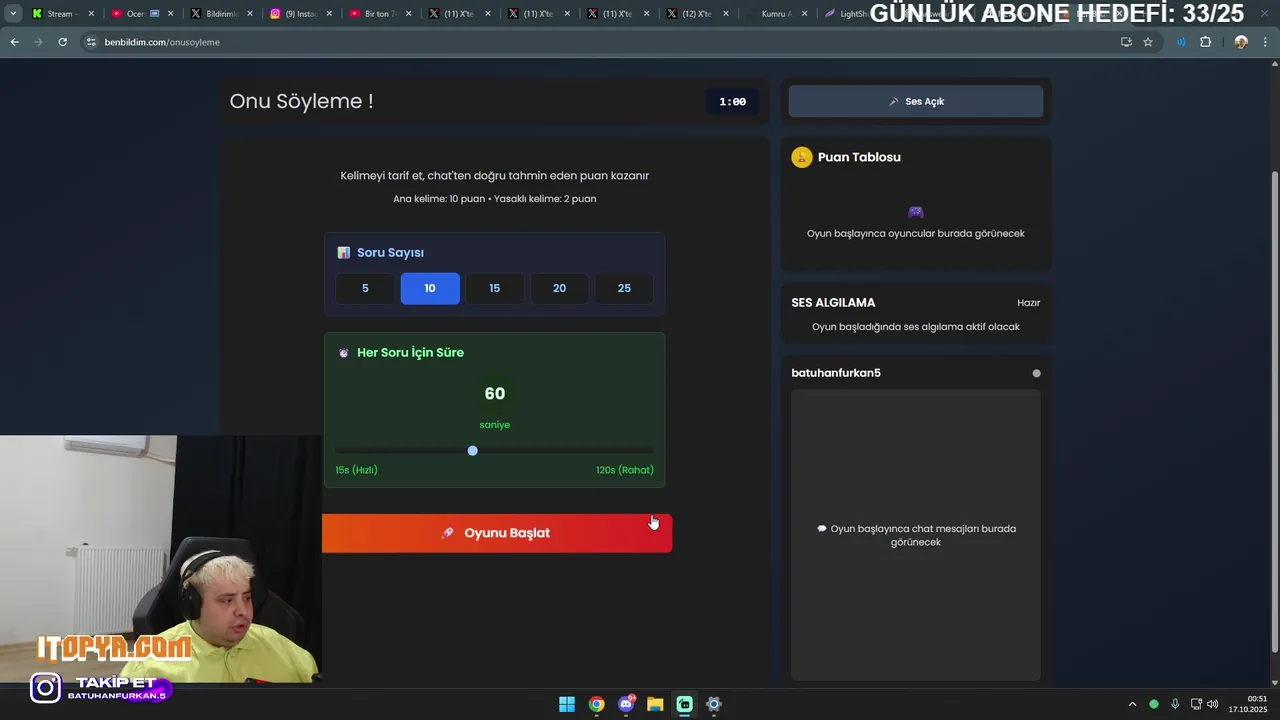The height and width of the screenshot is (720, 1280).
Task: Switch to the LightShot tab
Action: [845, 14]
